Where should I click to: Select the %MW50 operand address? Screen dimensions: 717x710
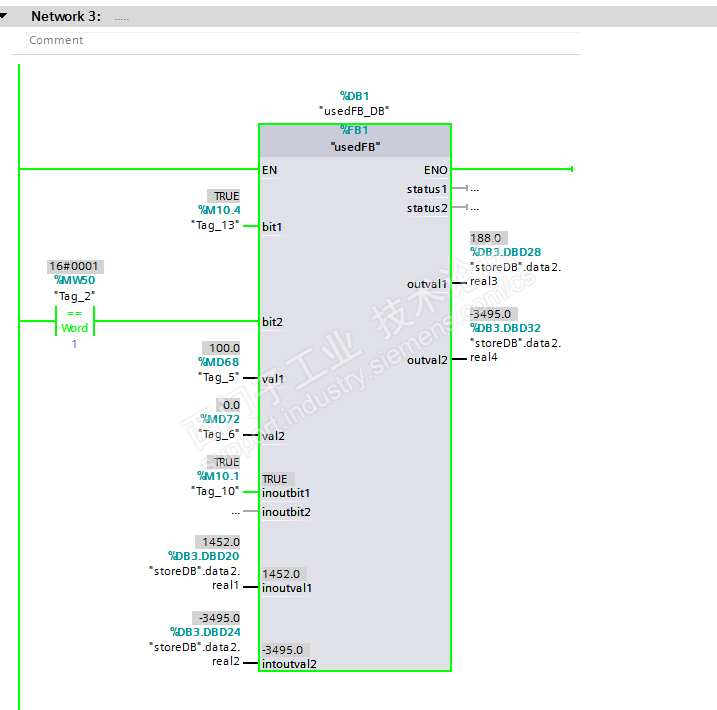tap(75, 280)
